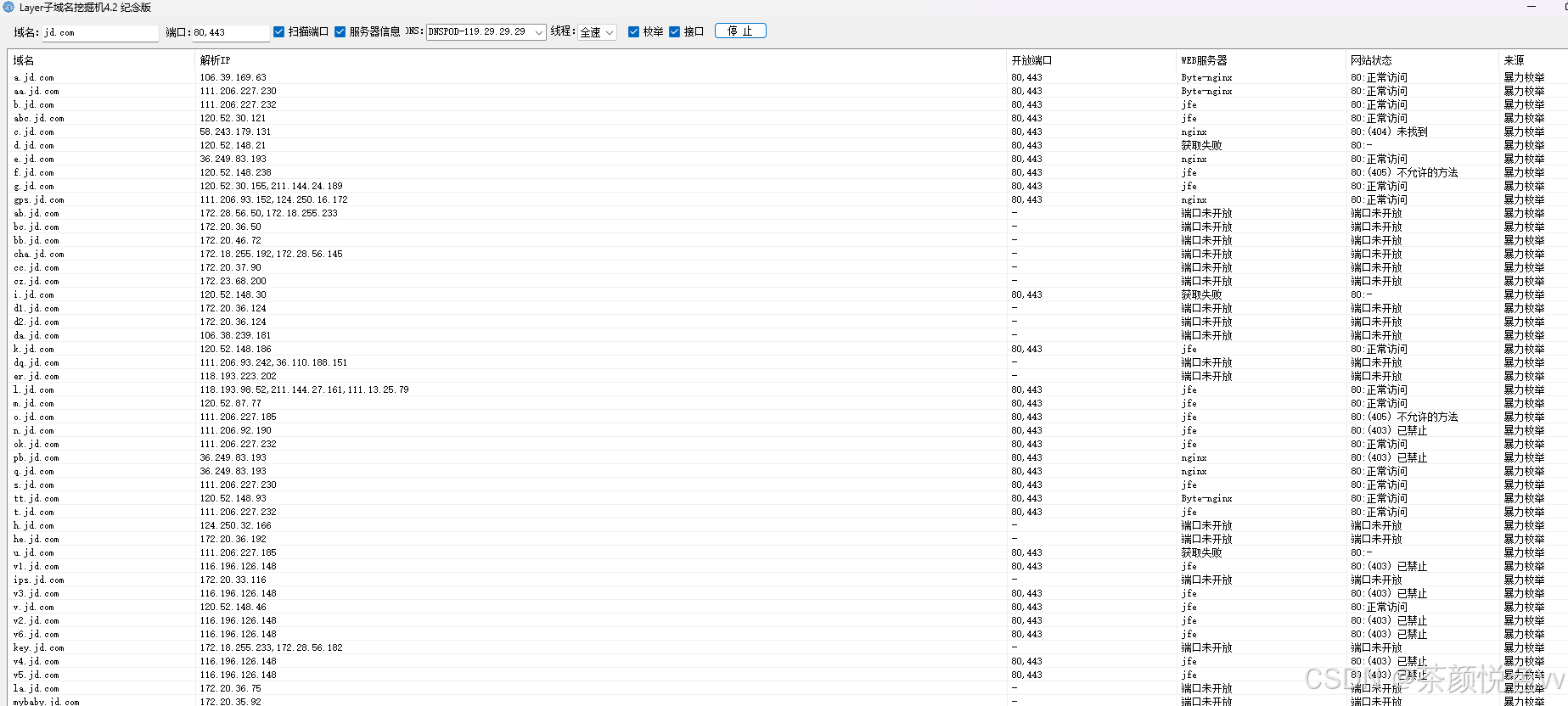Viewport: 1568px width, 706px height.
Task: Click 80:正常访问 in k.jd.com row
Action: [1379, 349]
